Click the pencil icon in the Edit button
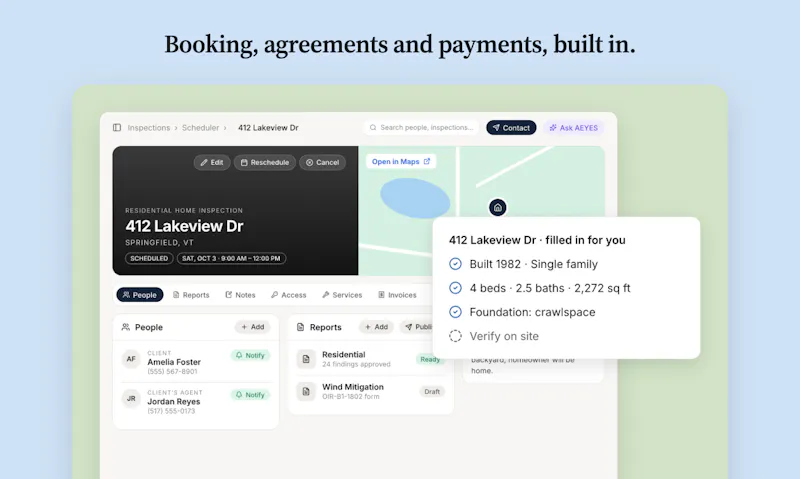 [204, 162]
